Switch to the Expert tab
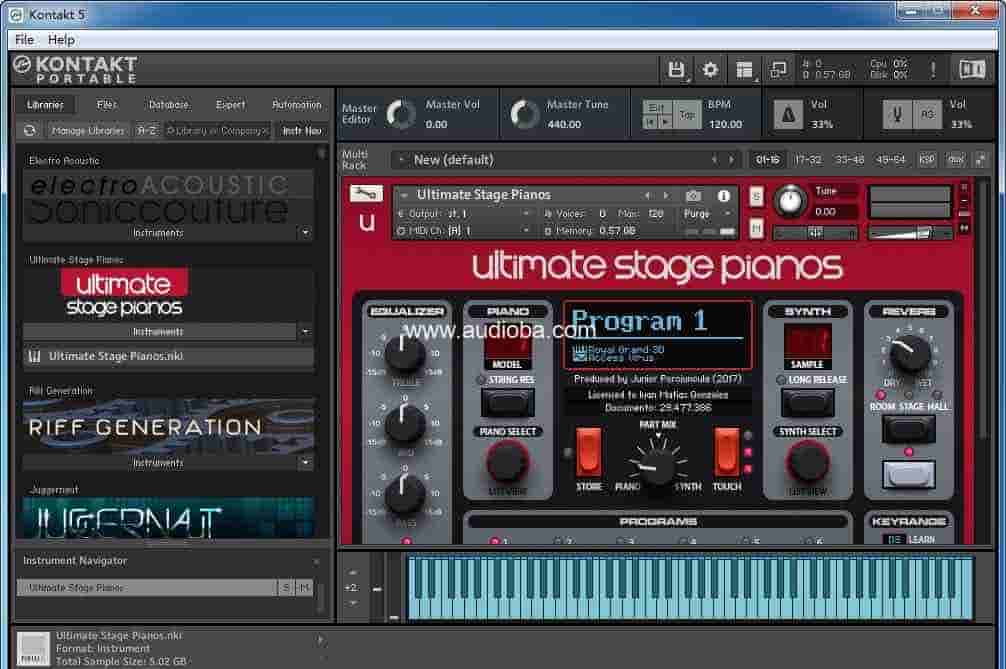The width and height of the screenshot is (1006, 669). [230, 105]
